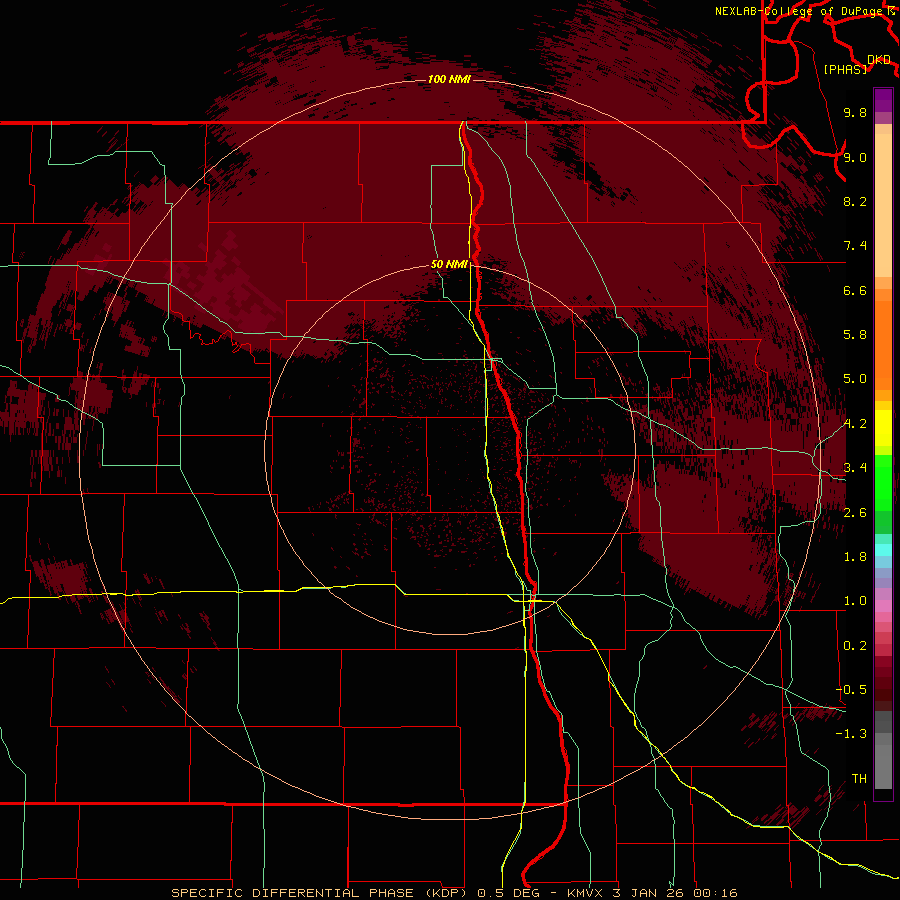Pick the purple segment atop the color bar

click(883, 100)
